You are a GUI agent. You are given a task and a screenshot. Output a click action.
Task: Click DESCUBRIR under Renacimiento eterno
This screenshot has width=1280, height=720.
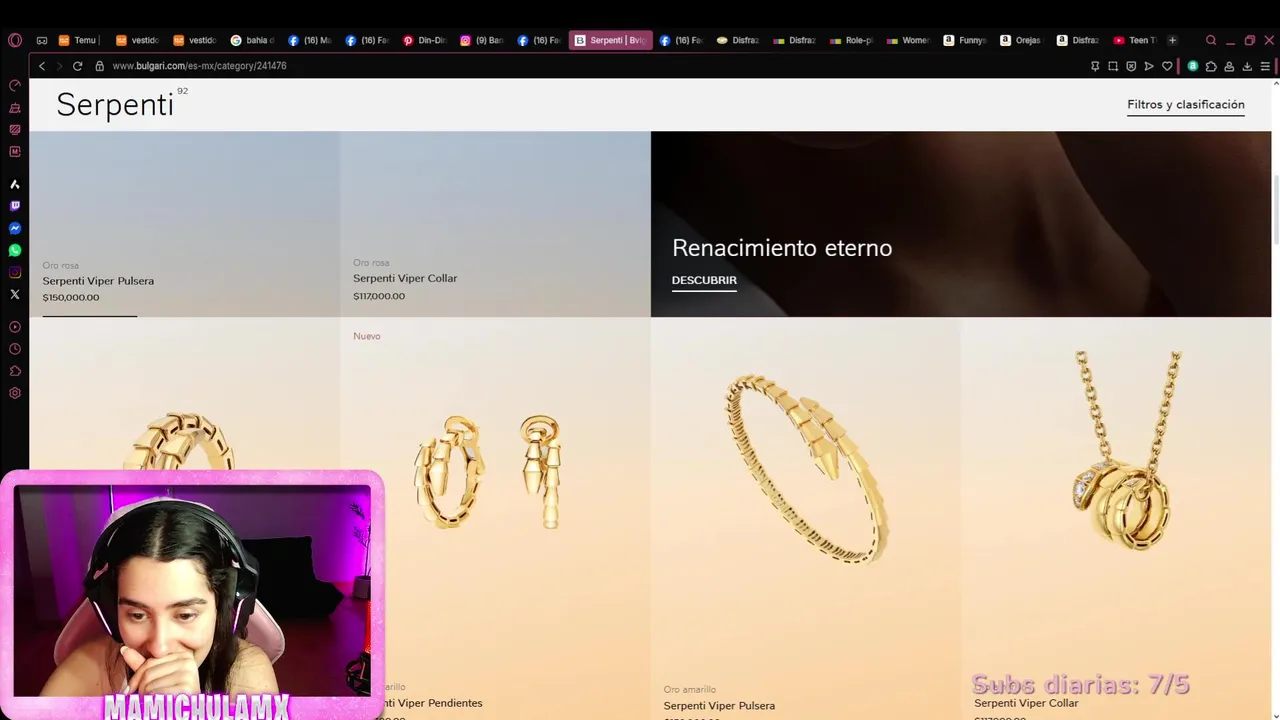704,281
